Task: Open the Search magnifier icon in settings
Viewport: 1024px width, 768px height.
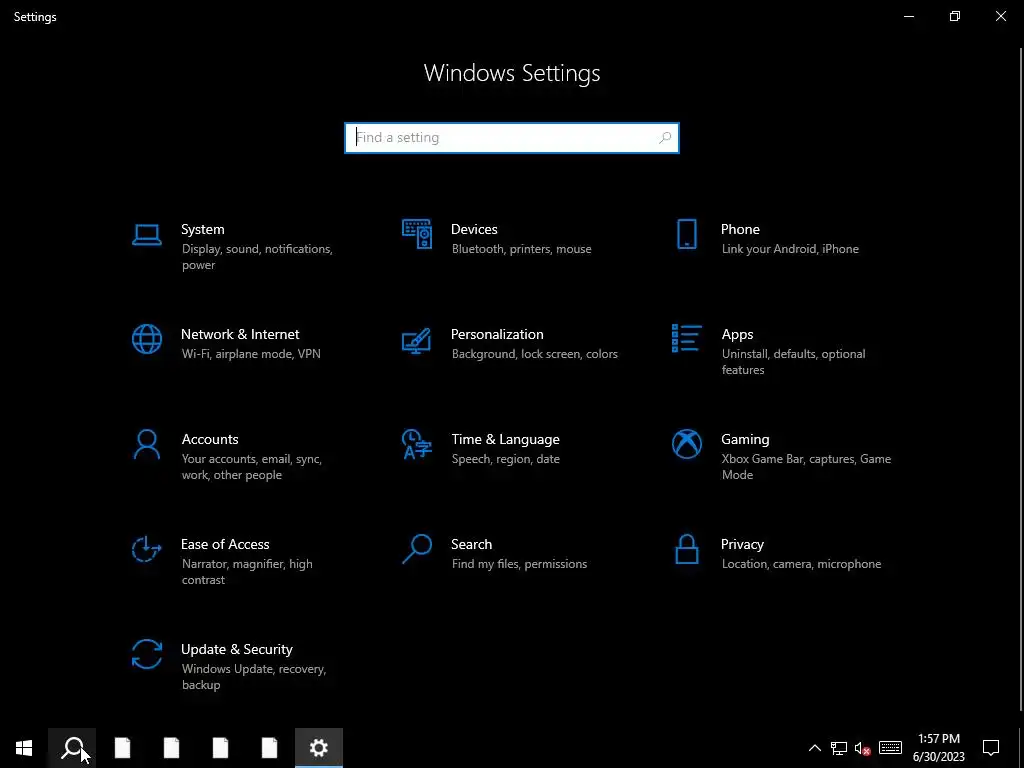Action: [417, 549]
